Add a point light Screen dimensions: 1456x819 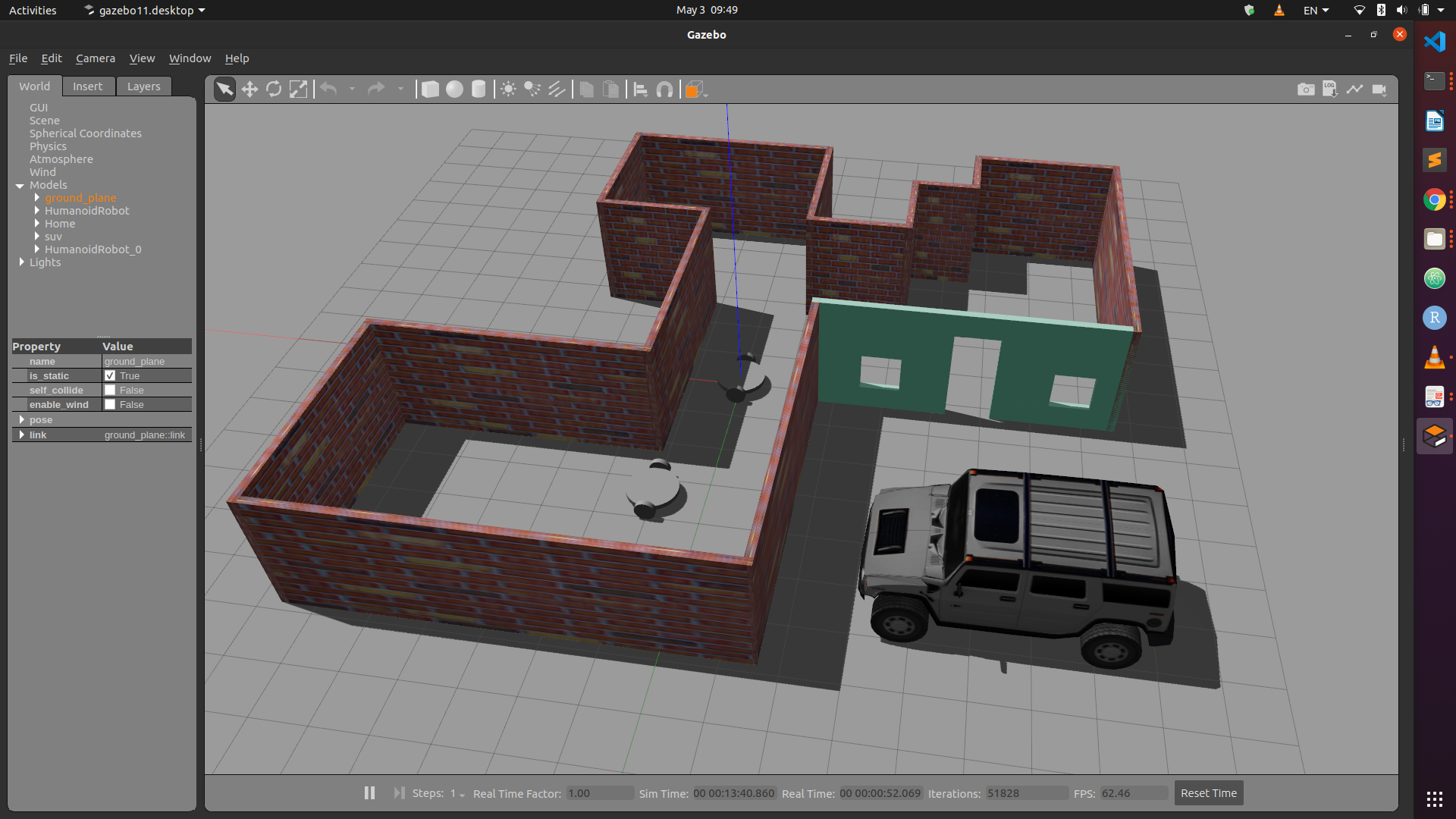point(508,89)
